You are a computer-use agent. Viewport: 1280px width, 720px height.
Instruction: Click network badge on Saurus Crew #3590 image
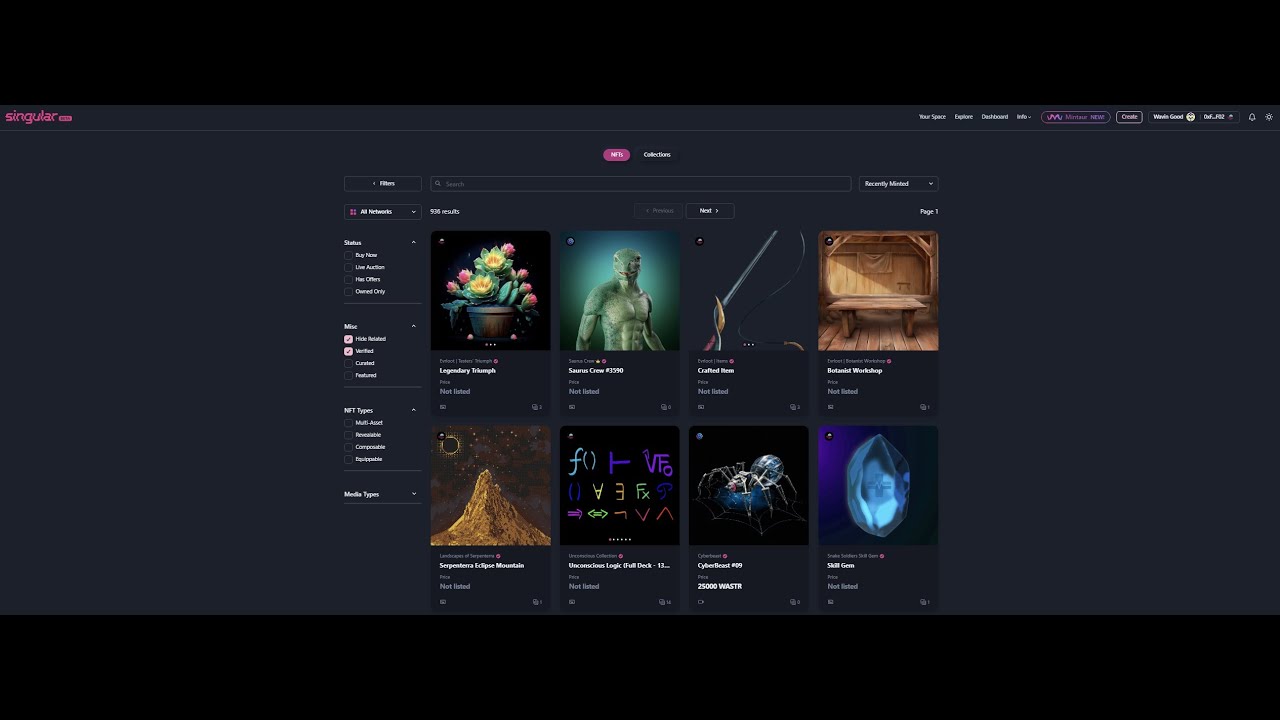point(570,241)
